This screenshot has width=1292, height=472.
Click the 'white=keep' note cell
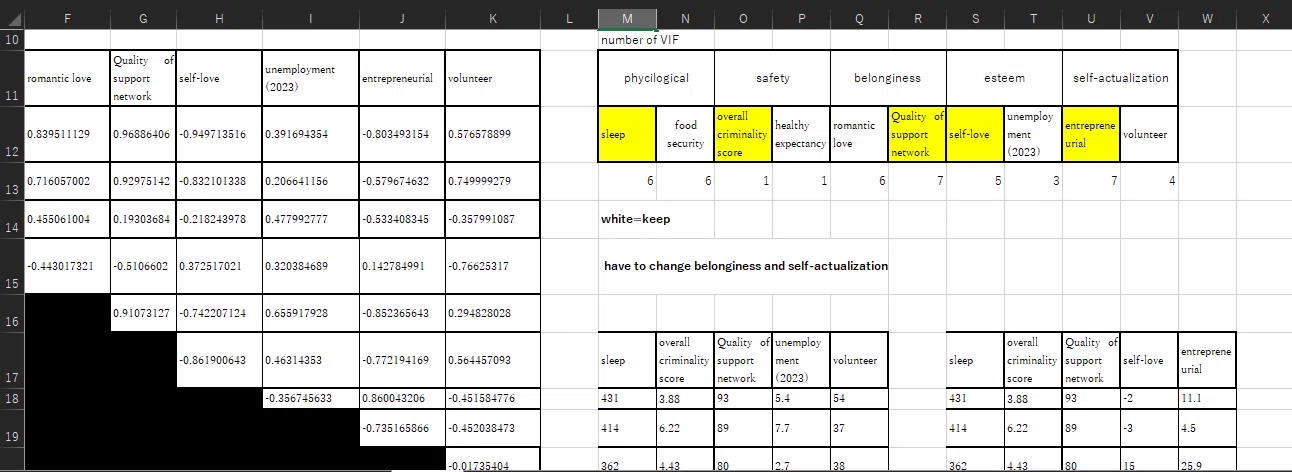628,218
